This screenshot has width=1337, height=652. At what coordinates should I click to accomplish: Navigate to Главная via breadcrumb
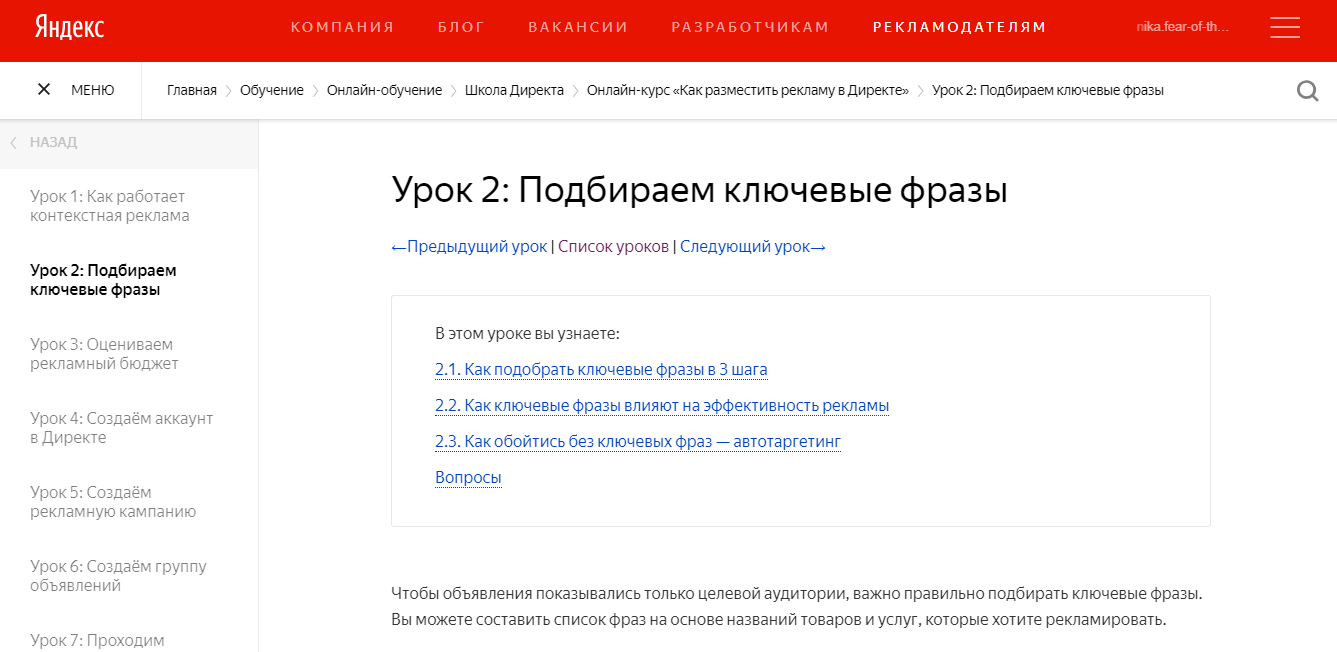tap(191, 90)
